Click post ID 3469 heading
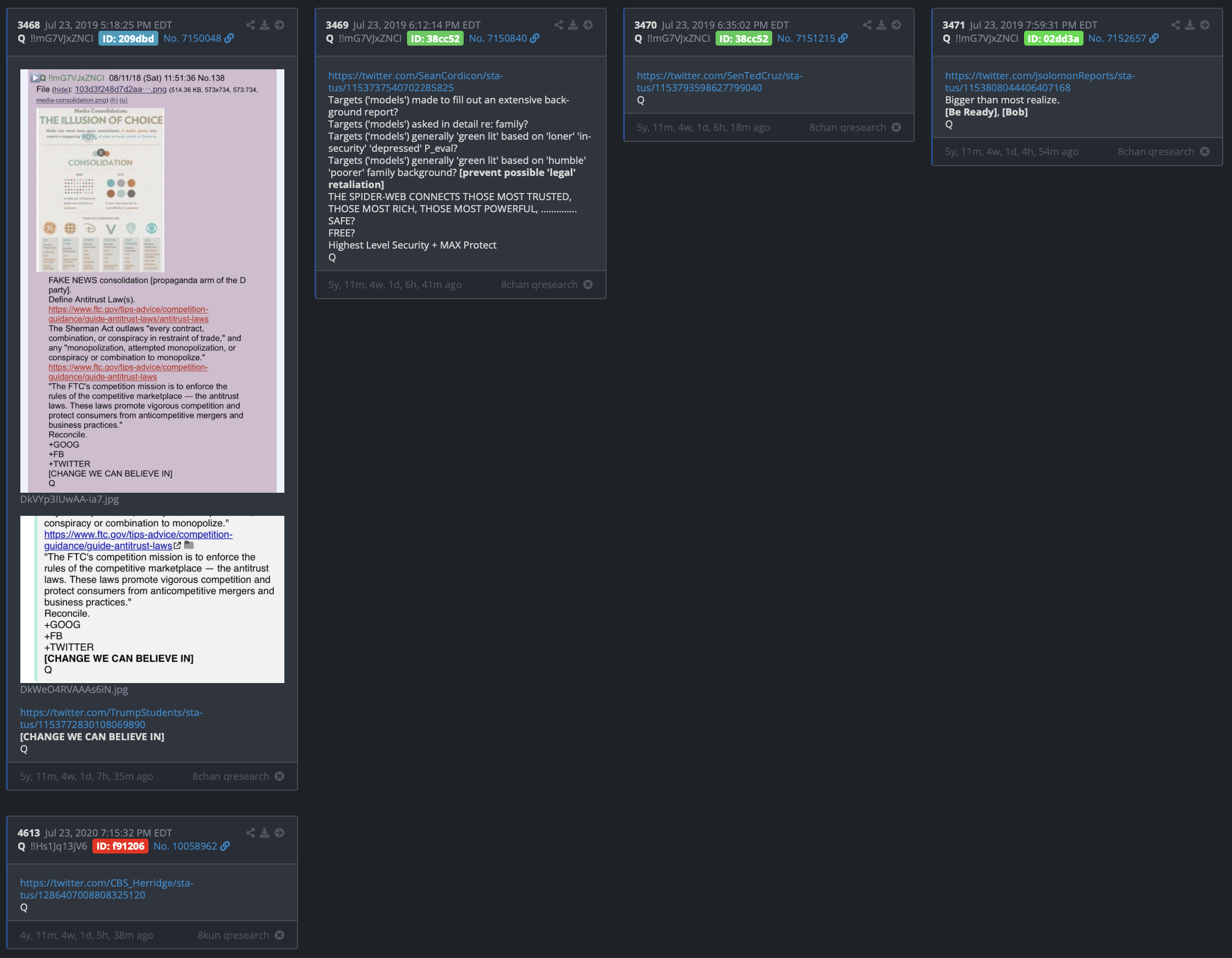The image size is (1232, 958). [337, 25]
